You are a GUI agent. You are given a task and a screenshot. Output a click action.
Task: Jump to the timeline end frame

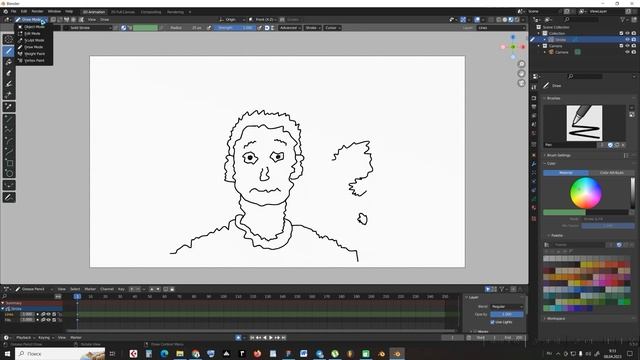(284, 338)
